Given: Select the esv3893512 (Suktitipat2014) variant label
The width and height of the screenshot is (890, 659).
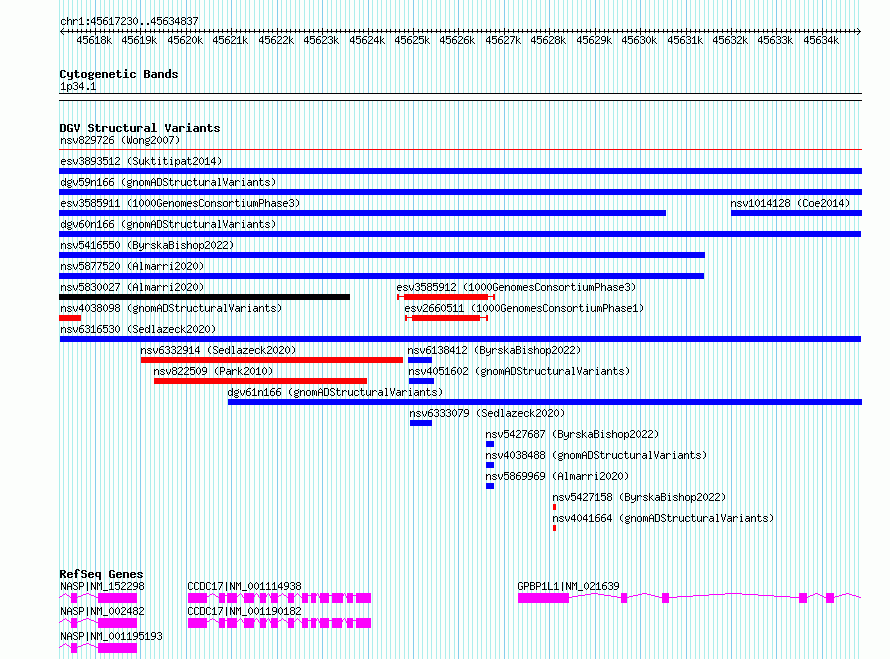Looking at the screenshot, I should [x=141, y=161].
